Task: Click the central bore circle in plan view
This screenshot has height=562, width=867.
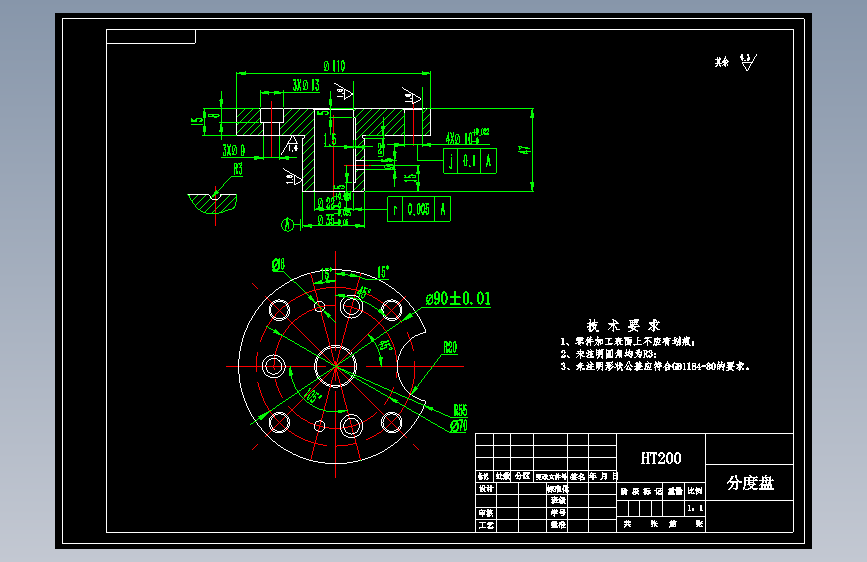Action: coord(335,366)
